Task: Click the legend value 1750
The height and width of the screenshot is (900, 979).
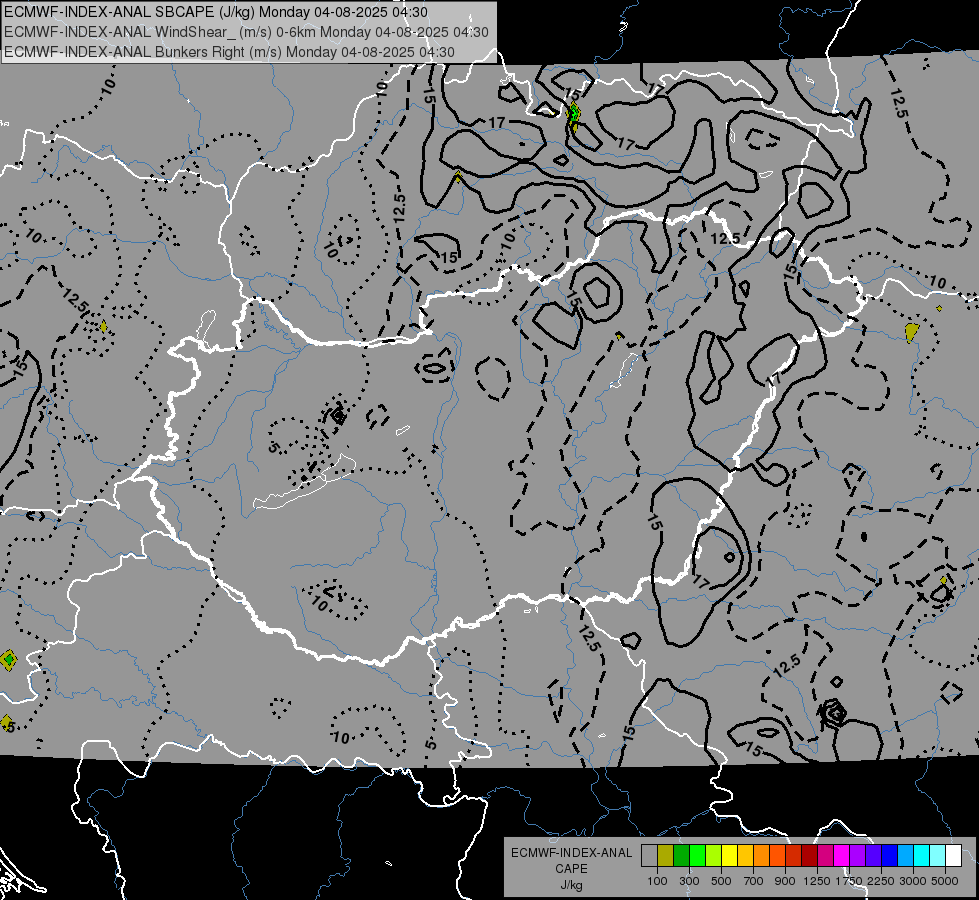Action: pyautogui.click(x=849, y=881)
